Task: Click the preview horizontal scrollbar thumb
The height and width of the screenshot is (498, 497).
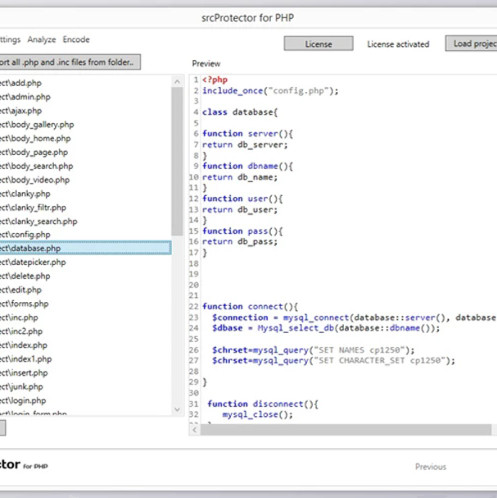Action: pos(346,430)
